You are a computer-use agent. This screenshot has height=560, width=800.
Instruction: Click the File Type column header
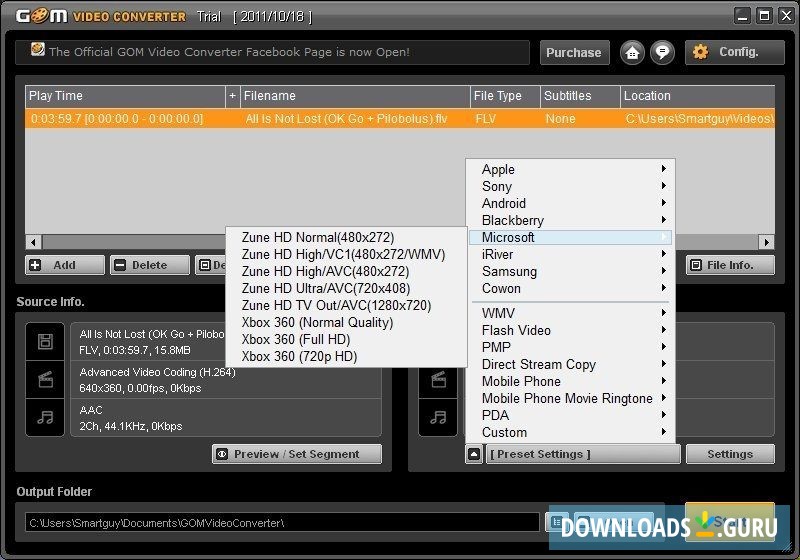point(505,96)
